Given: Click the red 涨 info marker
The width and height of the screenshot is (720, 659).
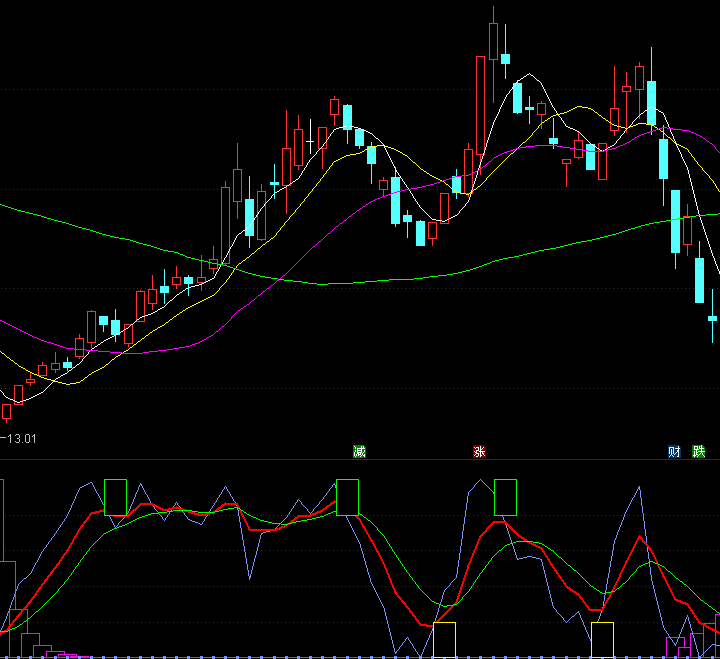Looking at the screenshot, I should click(x=479, y=451).
